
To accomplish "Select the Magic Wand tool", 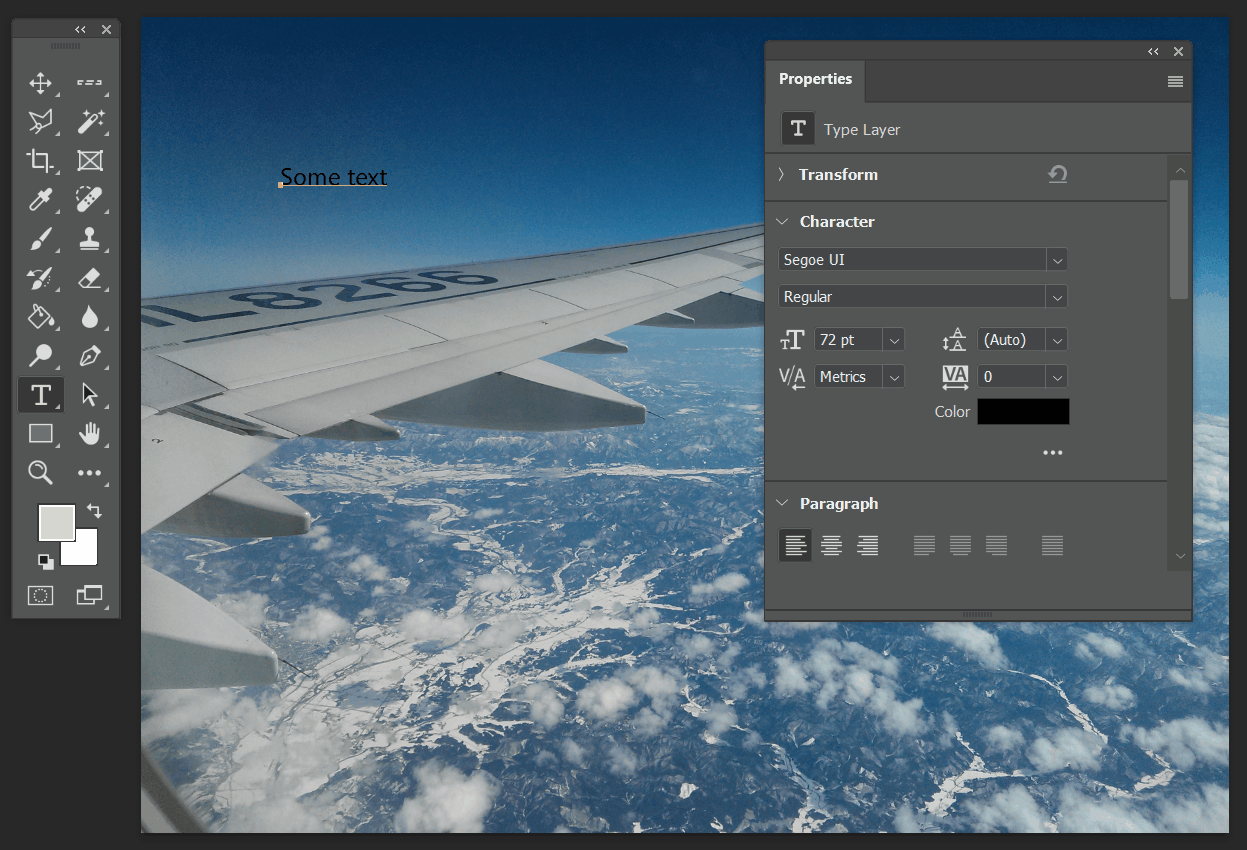I will pyautogui.click(x=90, y=122).
